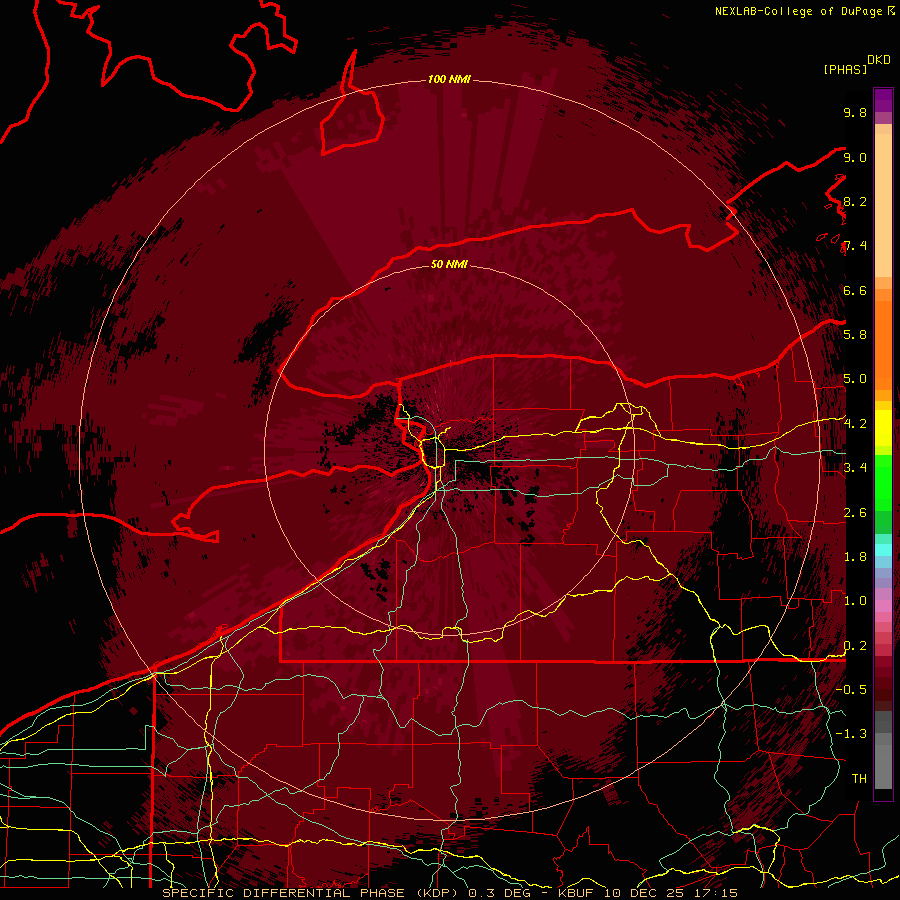The width and height of the screenshot is (900, 900).
Task: Click the TH legend label
Action: click(x=859, y=778)
